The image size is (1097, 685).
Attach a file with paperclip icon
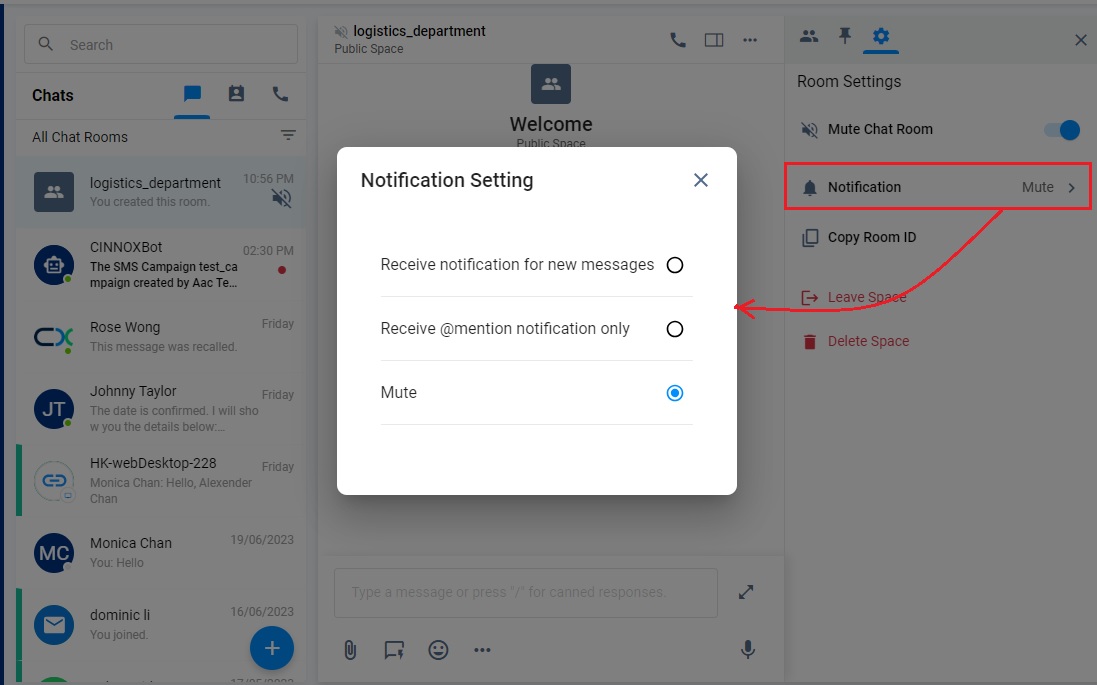point(350,650)
